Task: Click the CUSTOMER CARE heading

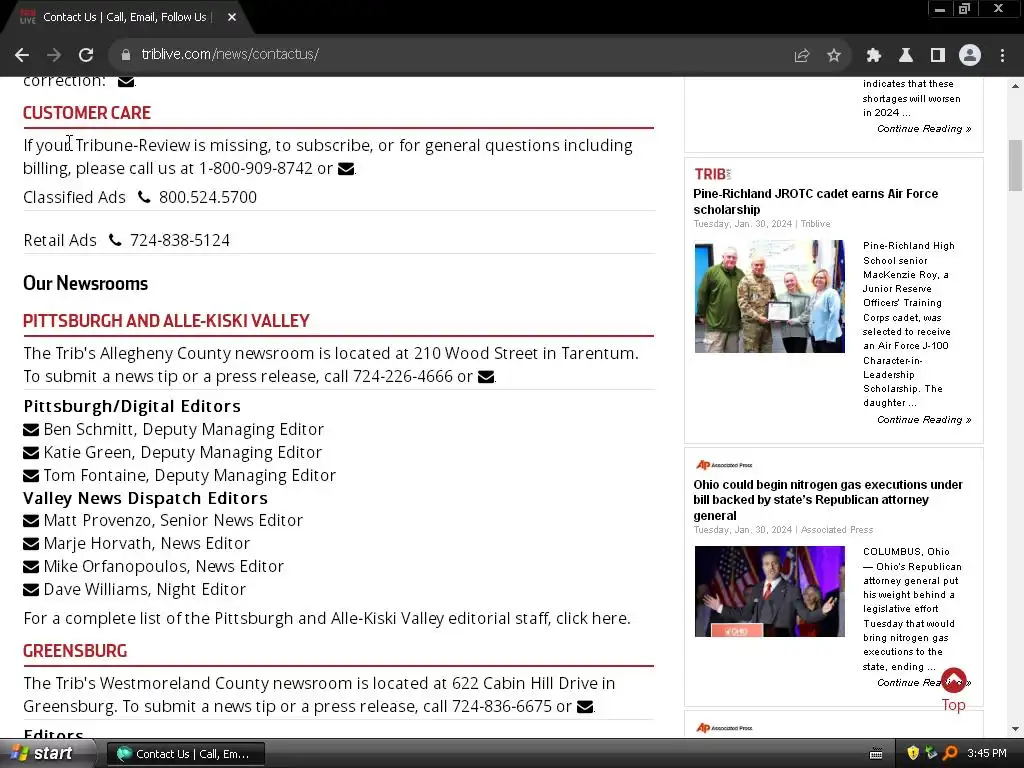Action: tap(87, 113)
